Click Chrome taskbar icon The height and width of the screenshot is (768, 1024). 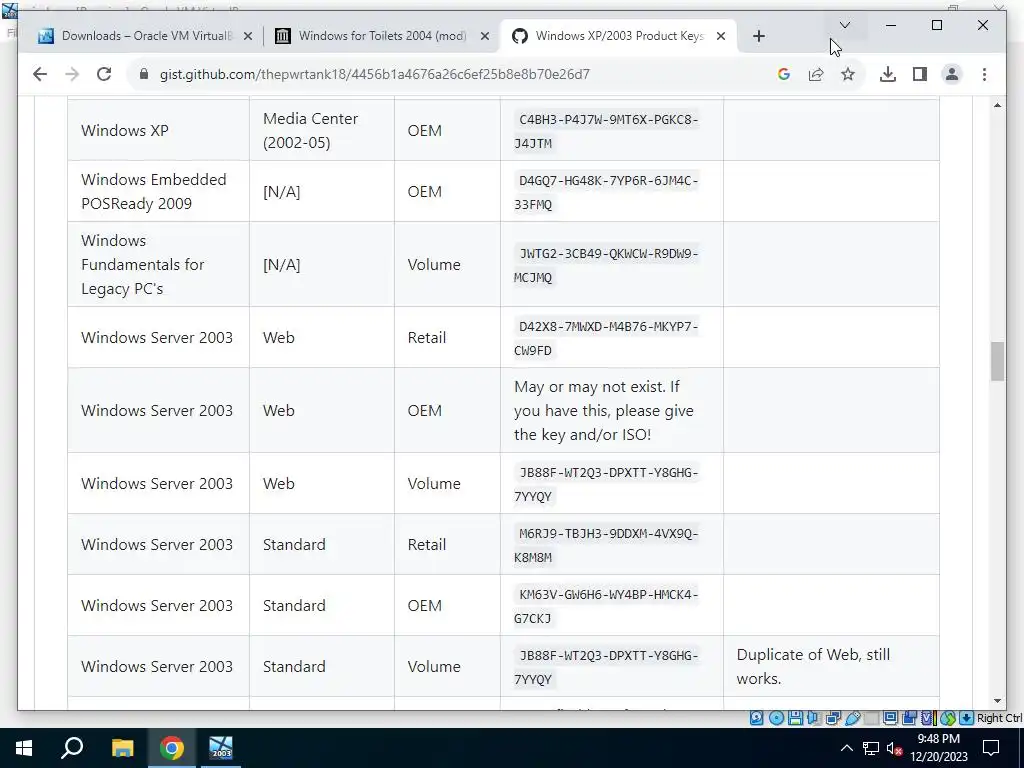coord(172,748)
